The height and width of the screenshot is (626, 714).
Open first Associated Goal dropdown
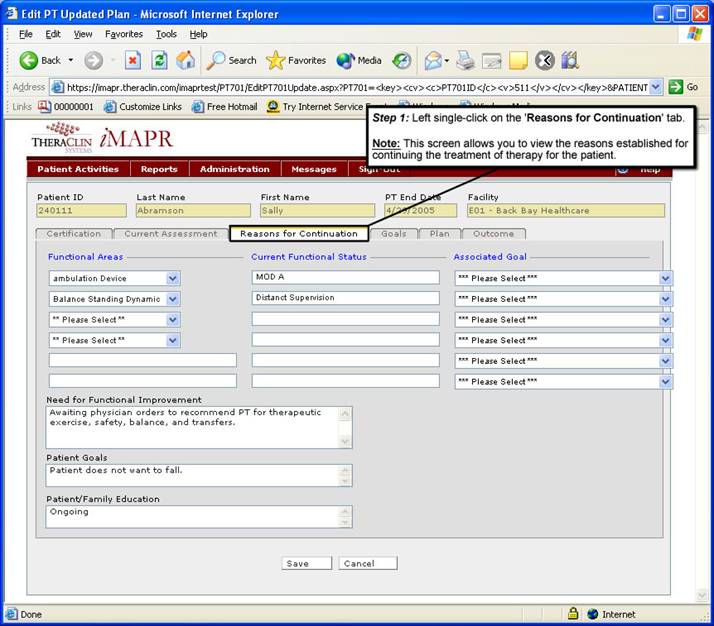point(665,278)
